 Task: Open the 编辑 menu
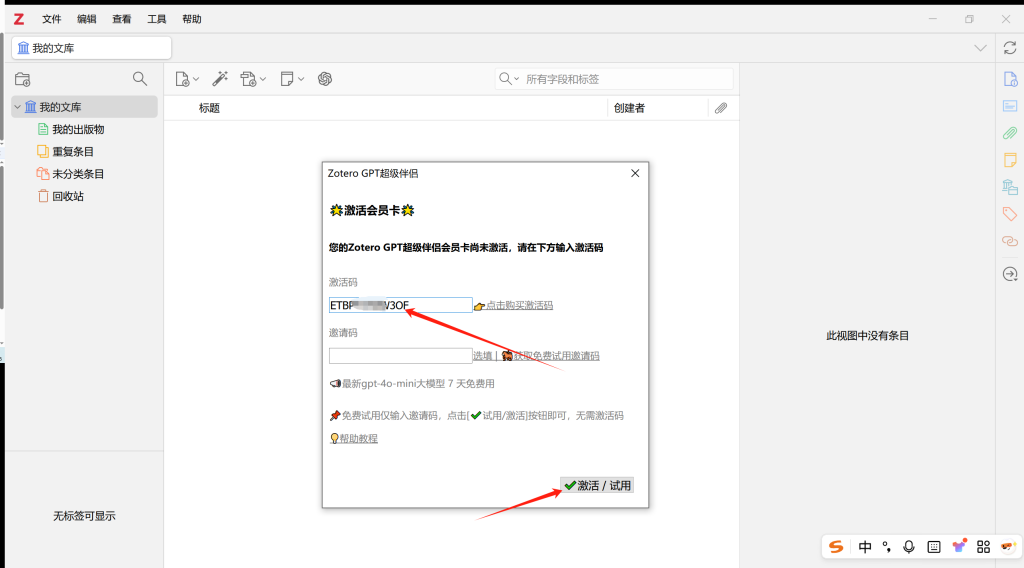pos(86,19)
